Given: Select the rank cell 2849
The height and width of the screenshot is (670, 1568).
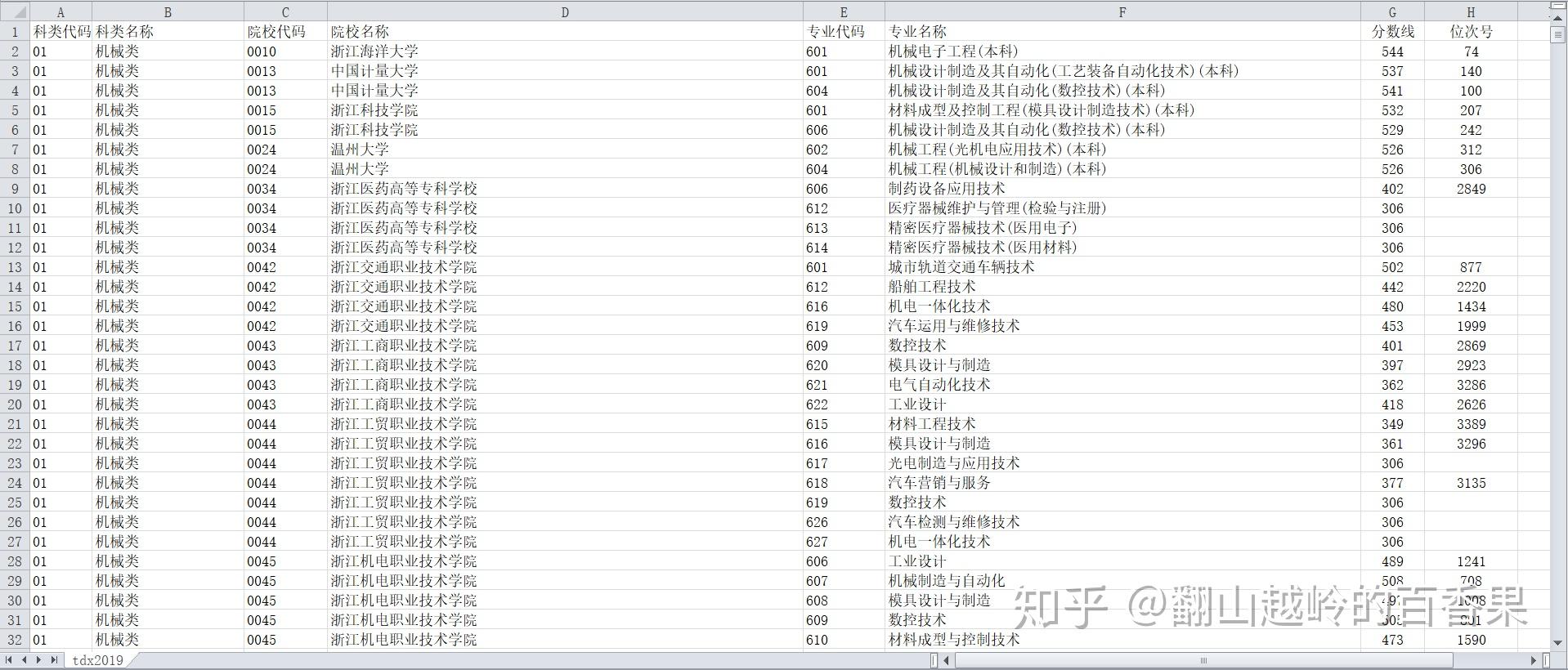Looking at the screenshot, I should tap(1471, 188).
